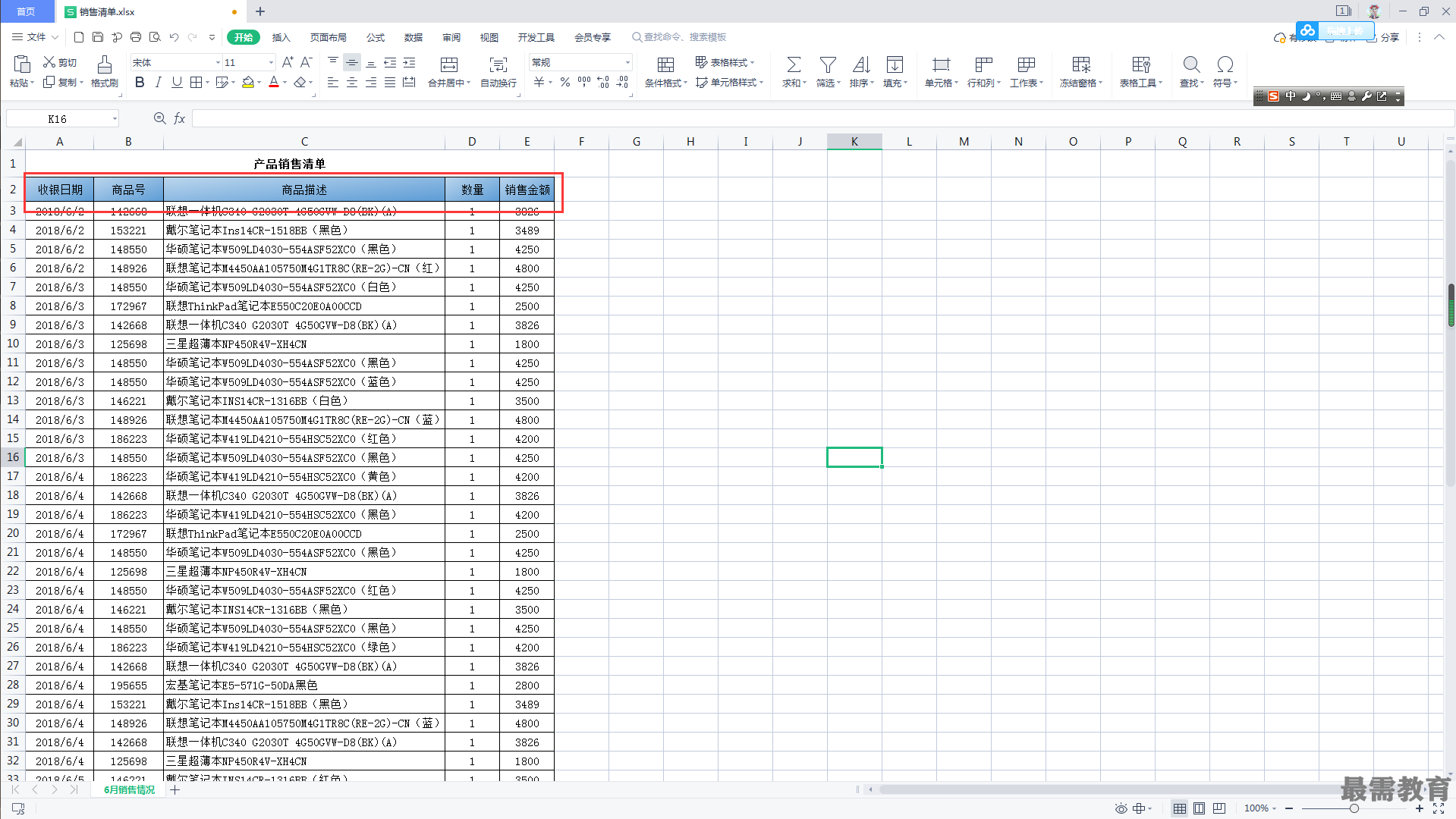The height and width of the screenshot is (819, 1456).
Task: Decrease font size with A- icon
Action: pos(307,62)
